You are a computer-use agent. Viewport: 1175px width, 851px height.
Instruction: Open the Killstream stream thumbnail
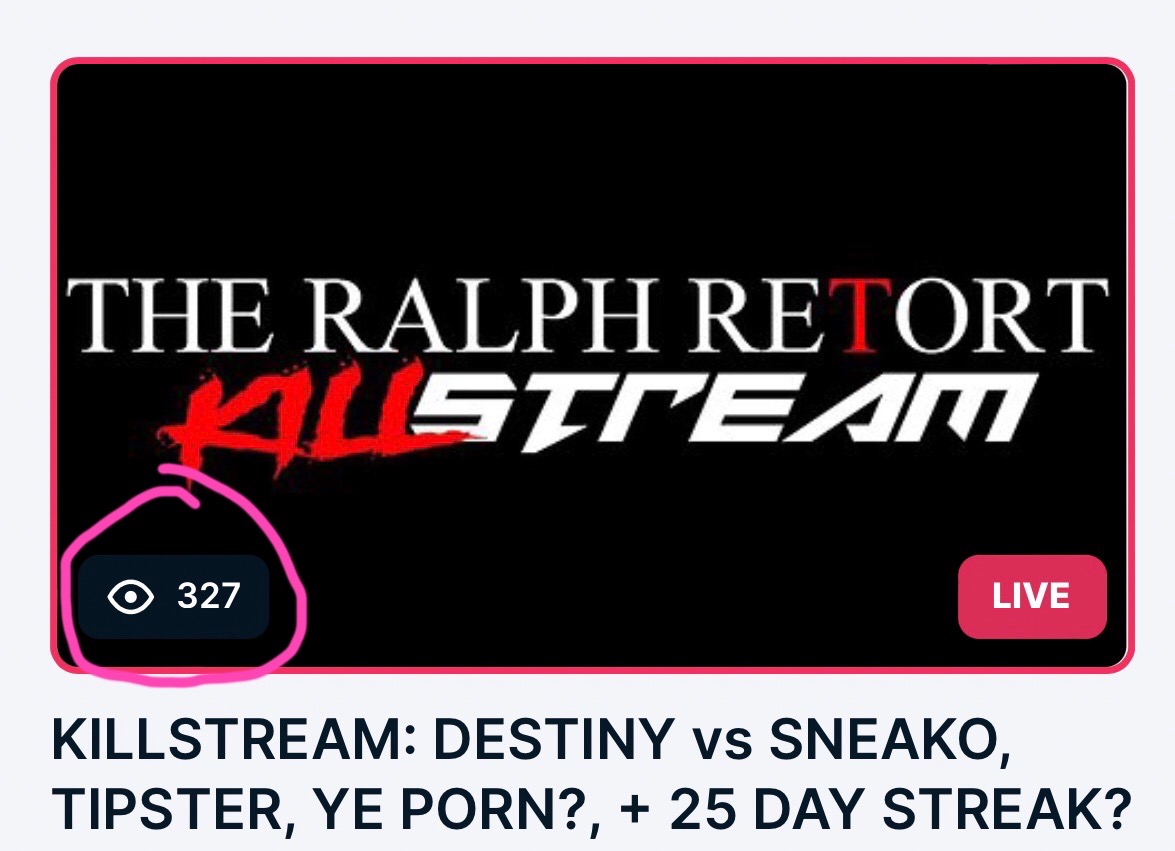(592, 365)
